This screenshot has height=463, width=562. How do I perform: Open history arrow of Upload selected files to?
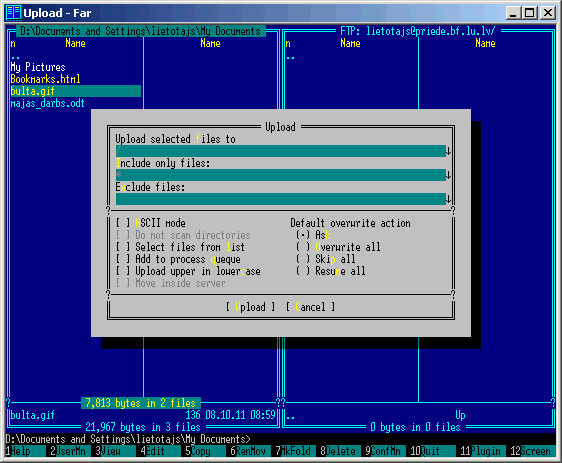[448, 151]
